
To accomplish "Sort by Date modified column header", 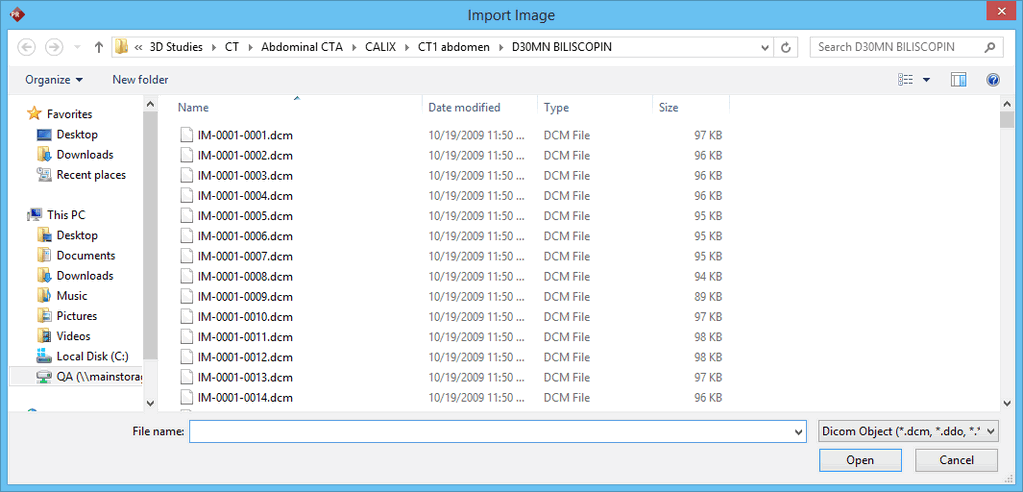I will click(464, 107).
